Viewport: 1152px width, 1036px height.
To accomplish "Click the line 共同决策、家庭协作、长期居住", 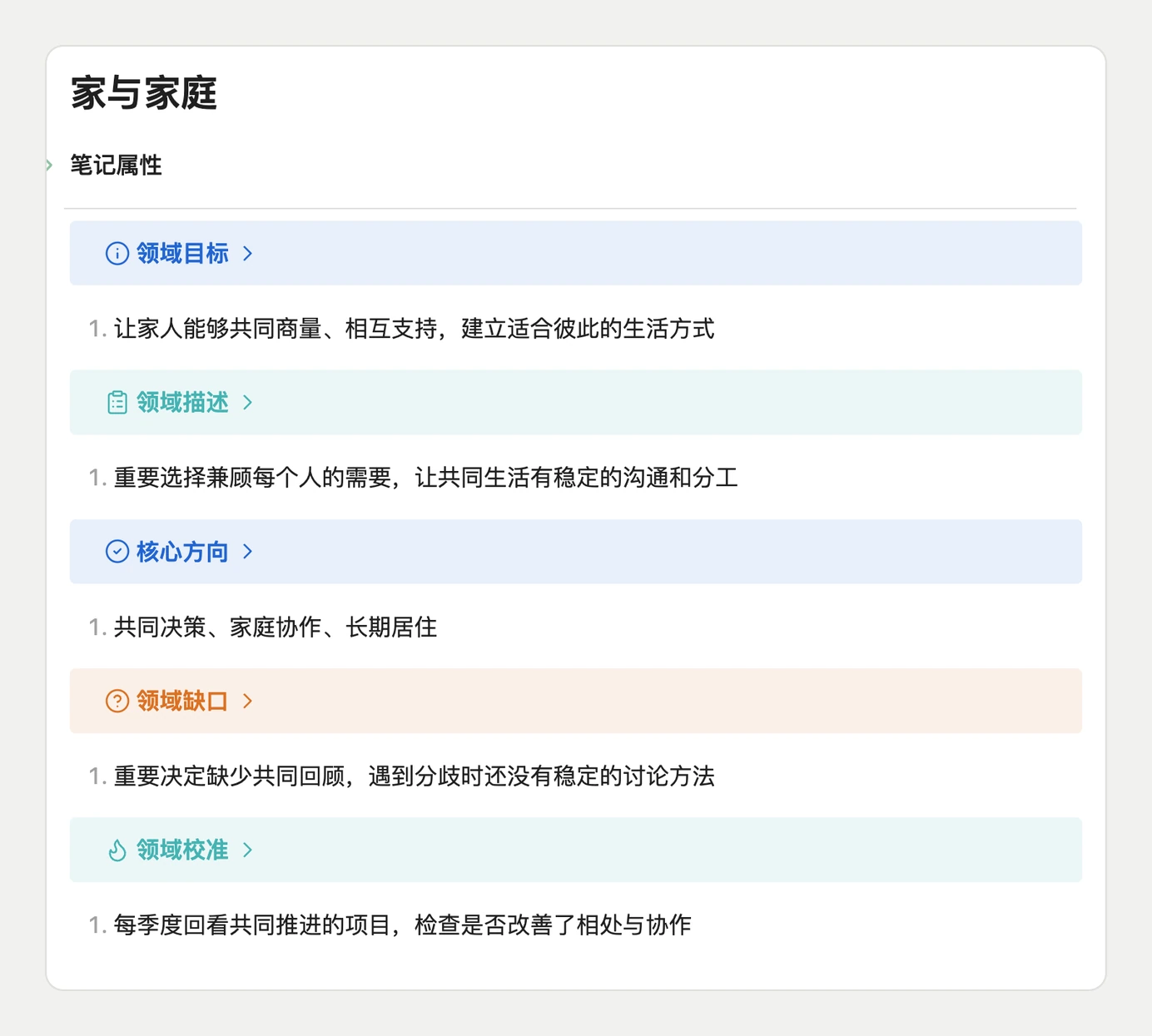I will tap(276, 627).
